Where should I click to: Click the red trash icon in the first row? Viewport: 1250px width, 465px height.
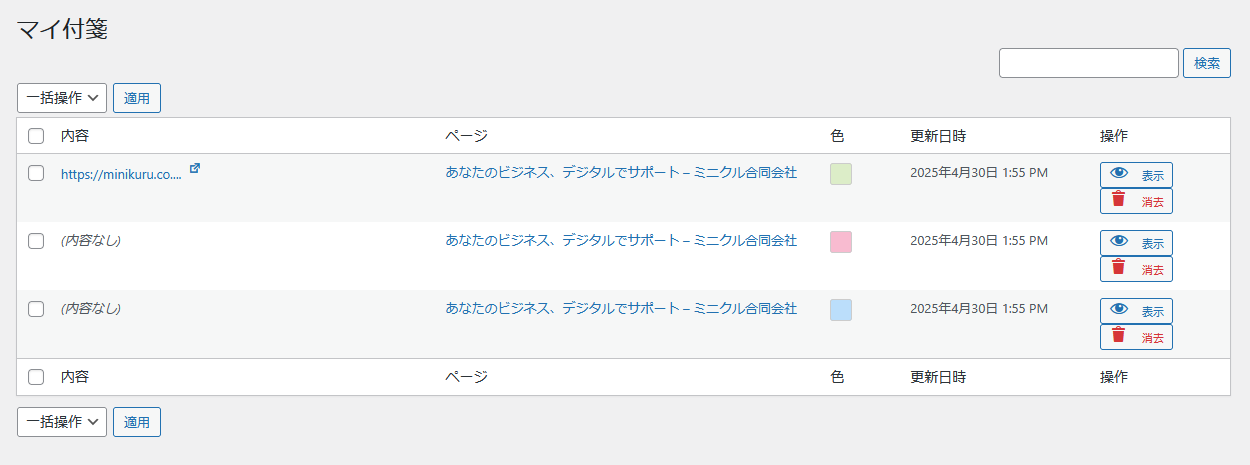pyautogui.click(x=1119, y=200)
